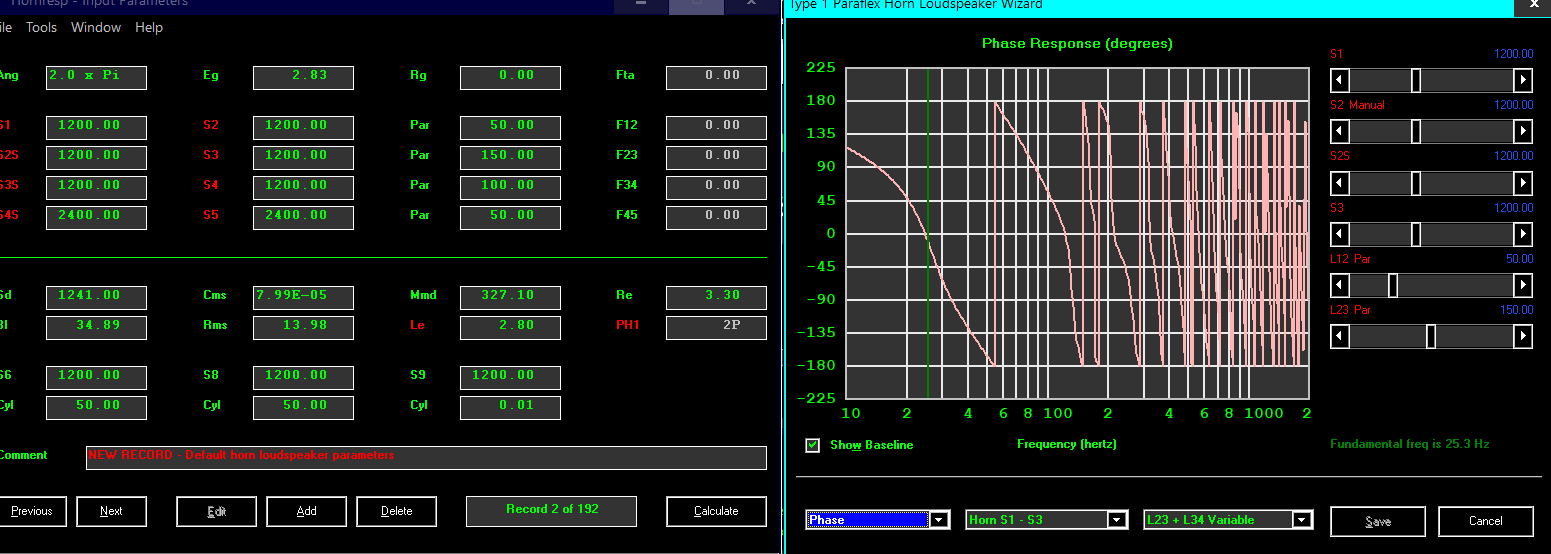
Task: Click the S2S slider left arrow
Action: 1340,183
